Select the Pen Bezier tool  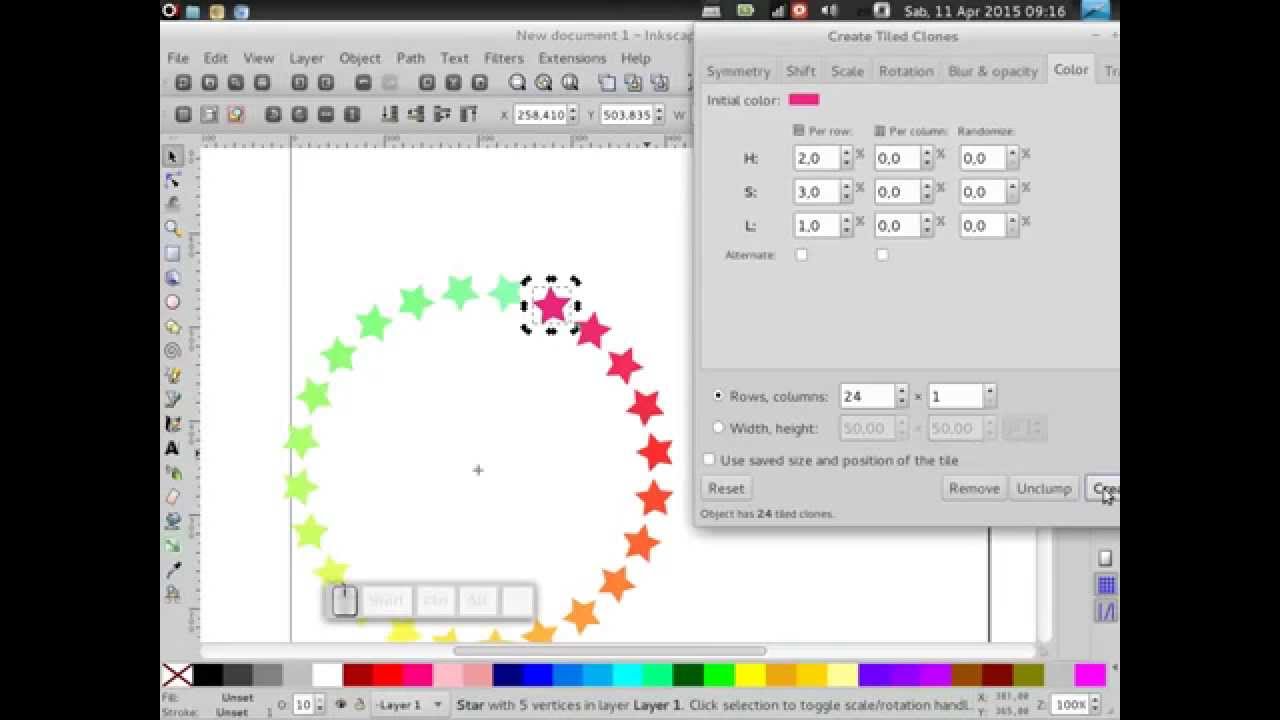coord(172,399)
